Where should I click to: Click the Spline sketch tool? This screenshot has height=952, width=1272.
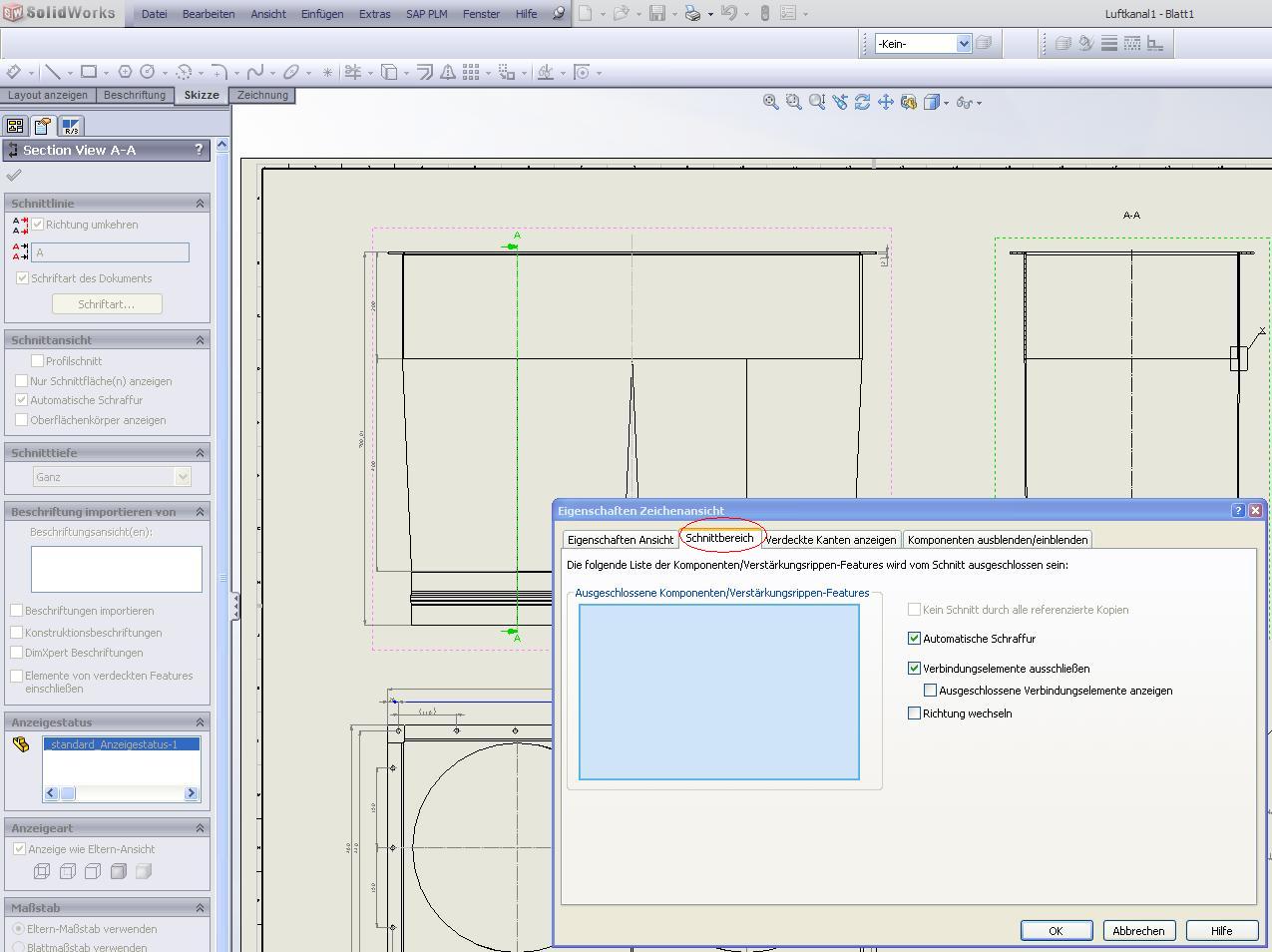tap(255, 72)
